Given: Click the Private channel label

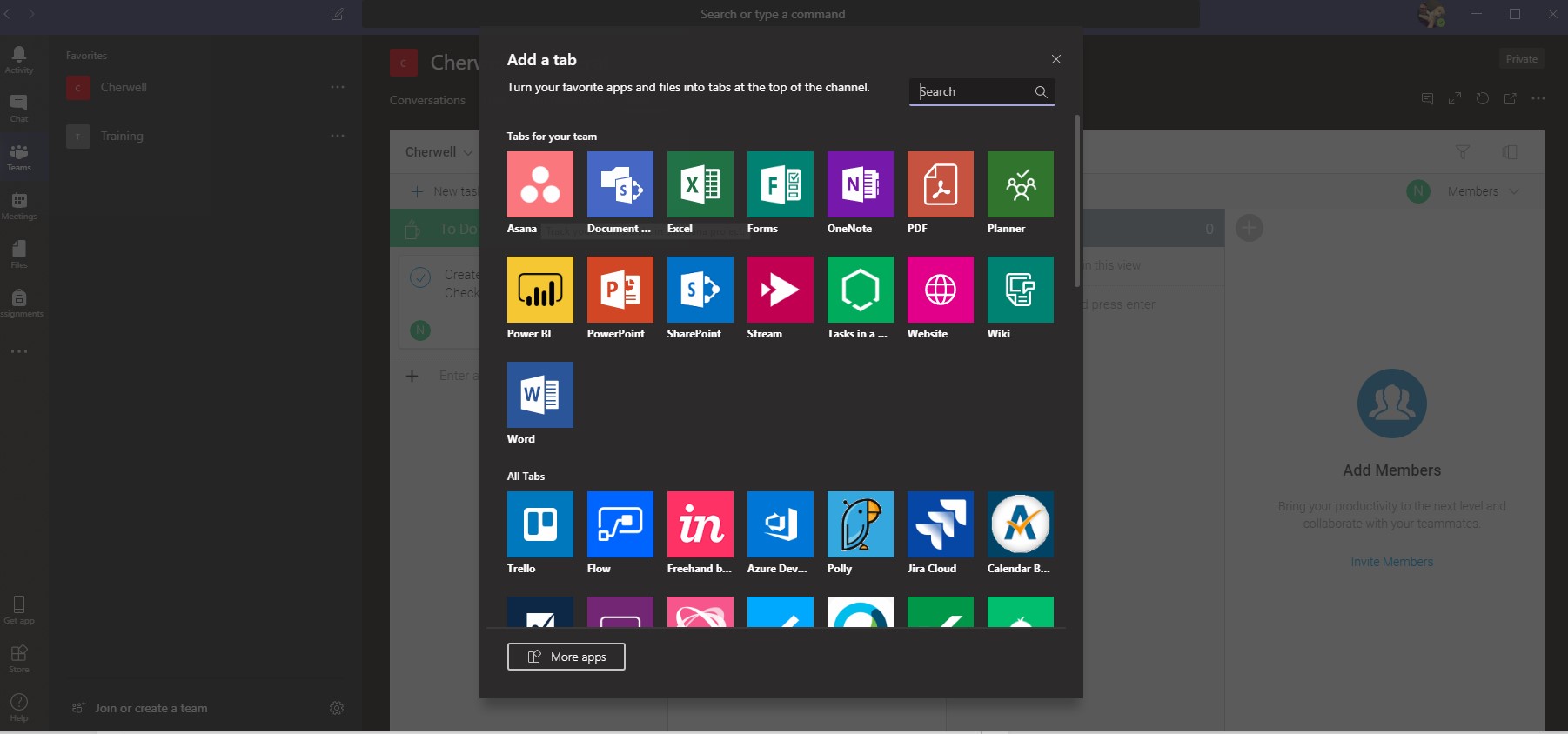Looking at the screenshot, I should (x=1521, y=59).
